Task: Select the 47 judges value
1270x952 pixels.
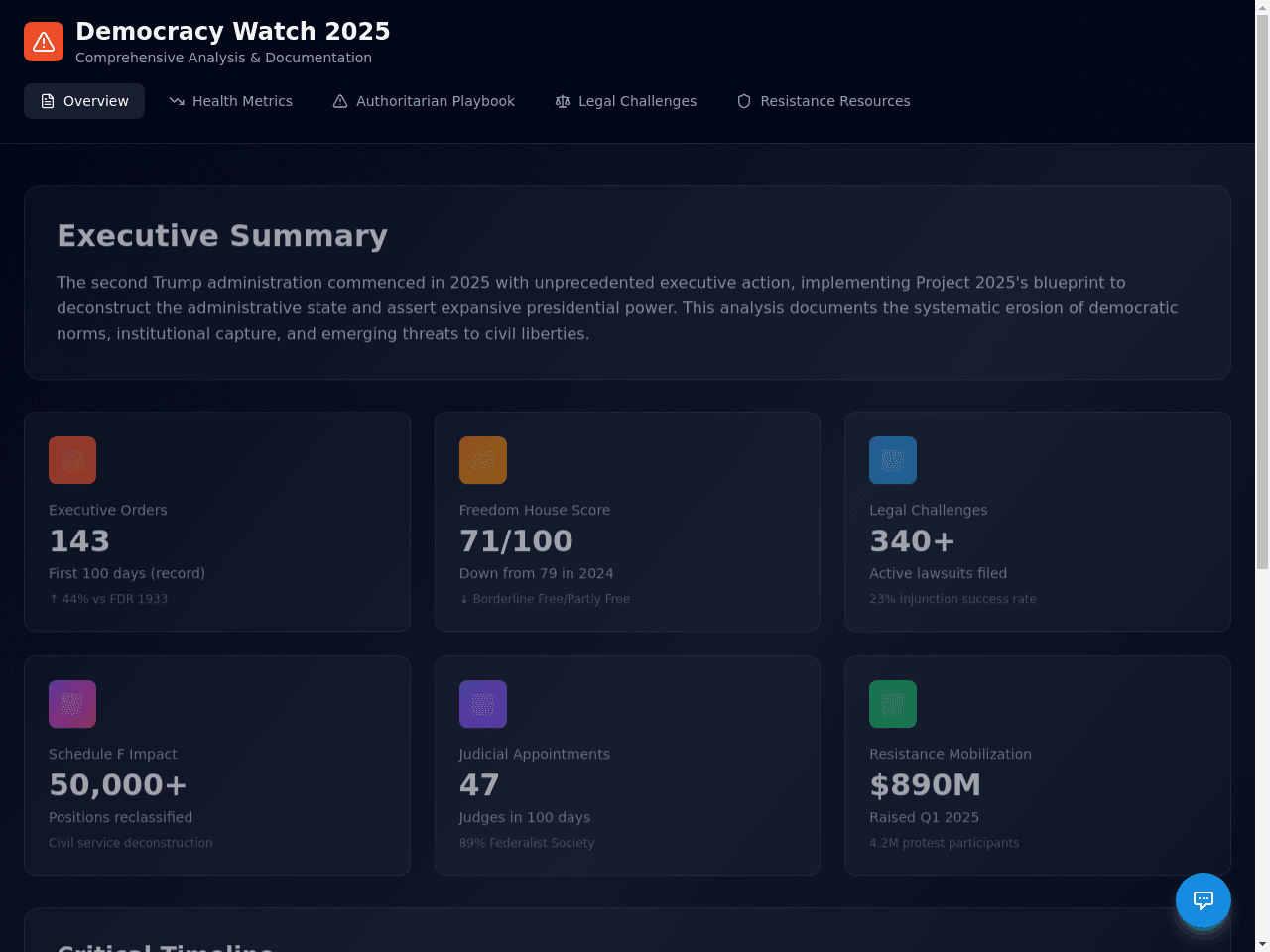Action: (x=479, y=785)
